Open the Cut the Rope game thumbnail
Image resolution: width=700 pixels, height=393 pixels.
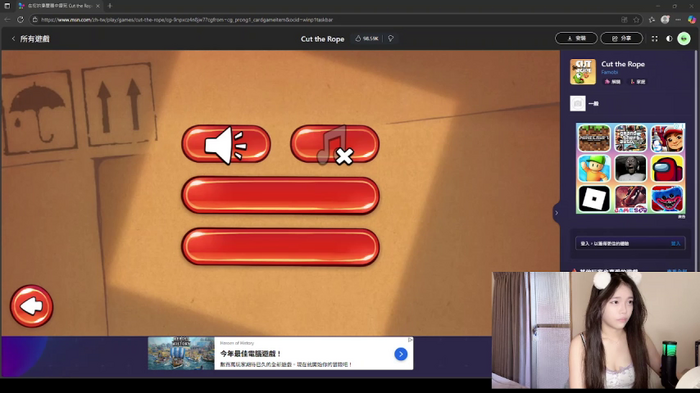coord(583,71)
